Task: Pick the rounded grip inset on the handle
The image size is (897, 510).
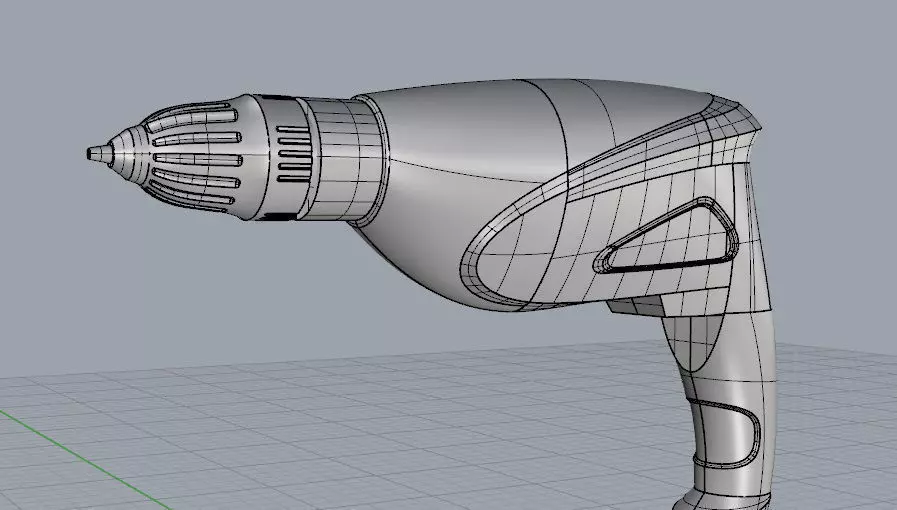Action: coord(725,433)
